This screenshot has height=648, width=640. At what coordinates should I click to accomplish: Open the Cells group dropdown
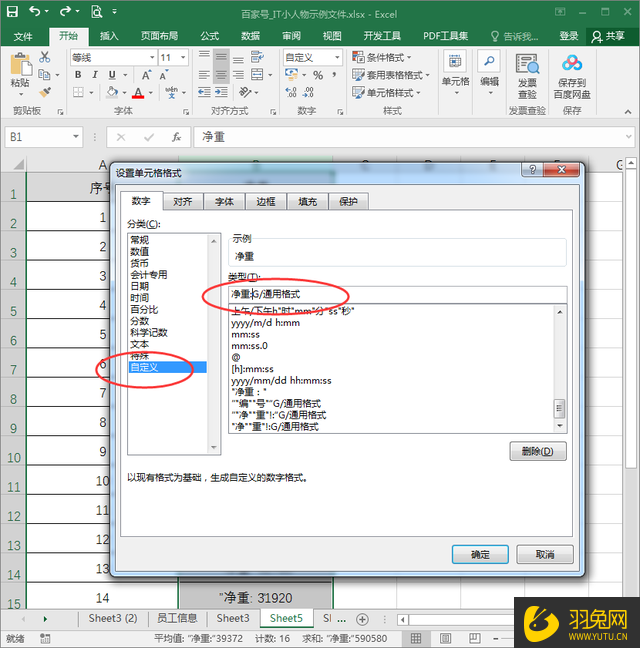pos(455,73)
